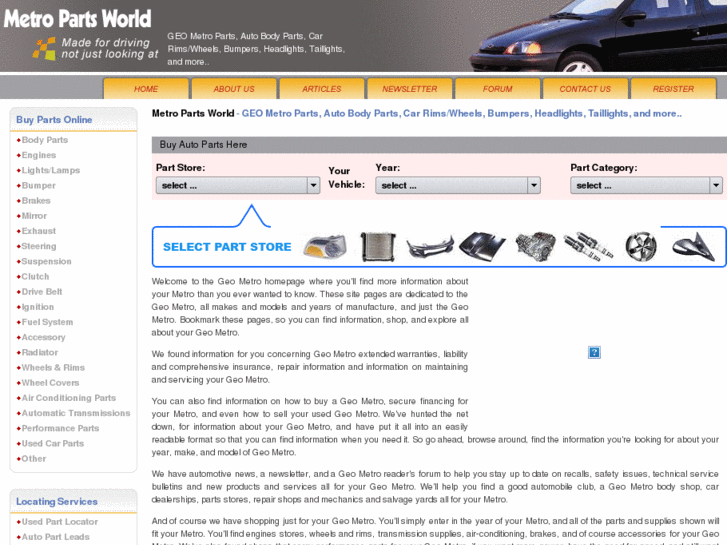Viewport: 727px width, 545px height.
Task: Open Lights/Lamps category link
Action: [51, 170]
